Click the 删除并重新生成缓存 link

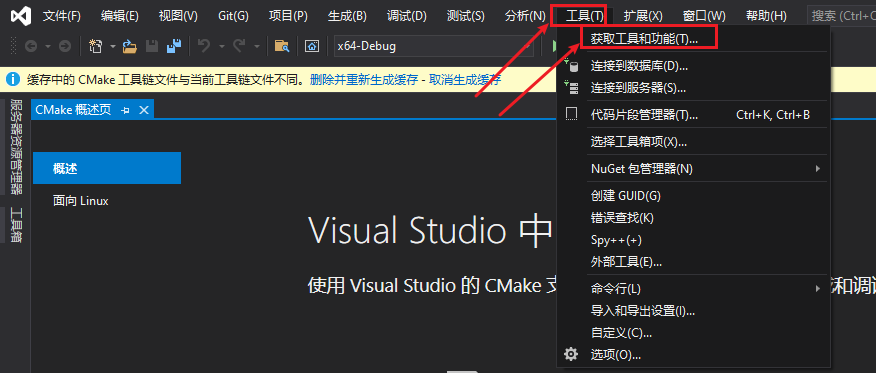point(364,80)
